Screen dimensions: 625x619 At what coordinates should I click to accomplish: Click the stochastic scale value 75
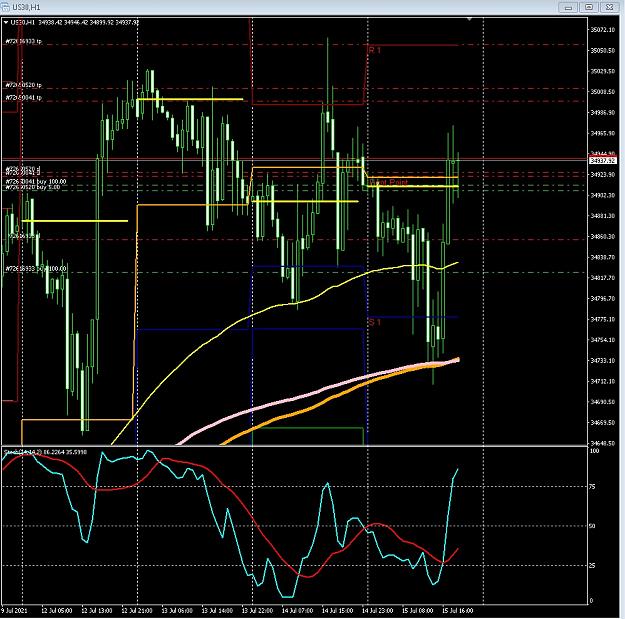(592, 486)
